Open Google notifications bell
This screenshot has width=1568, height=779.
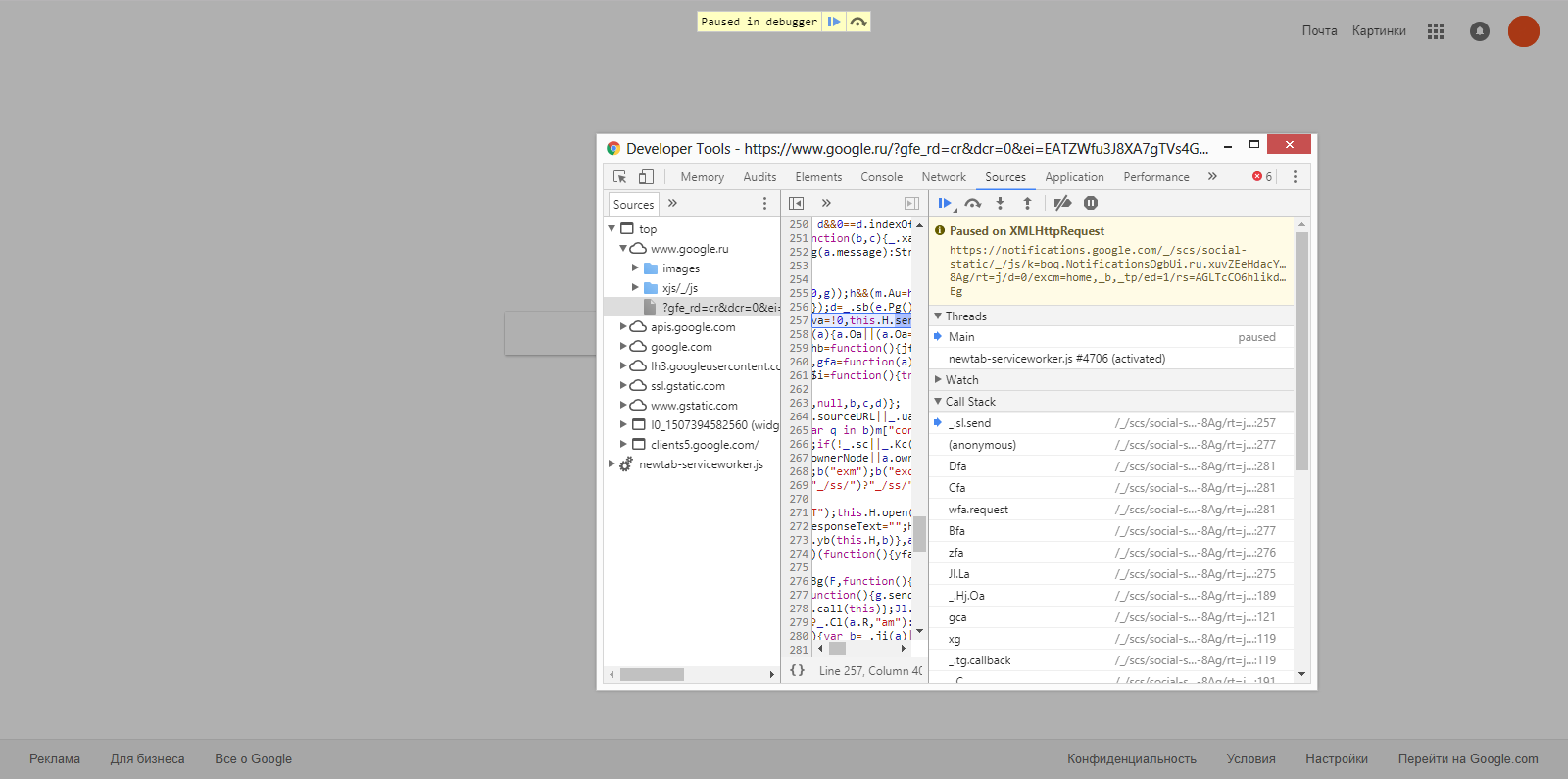tap(1480, 31)
